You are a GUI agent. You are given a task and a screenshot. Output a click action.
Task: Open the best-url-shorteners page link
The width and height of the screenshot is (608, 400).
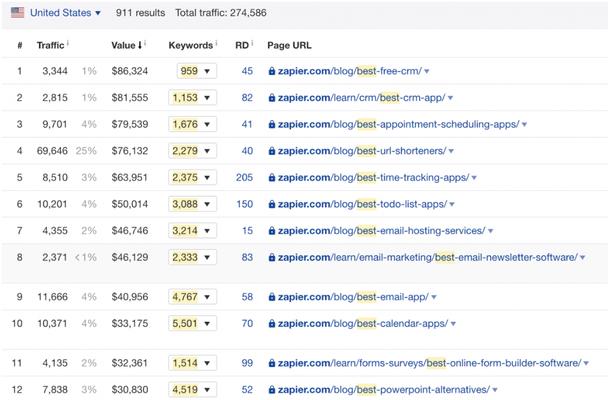[362, 151]
